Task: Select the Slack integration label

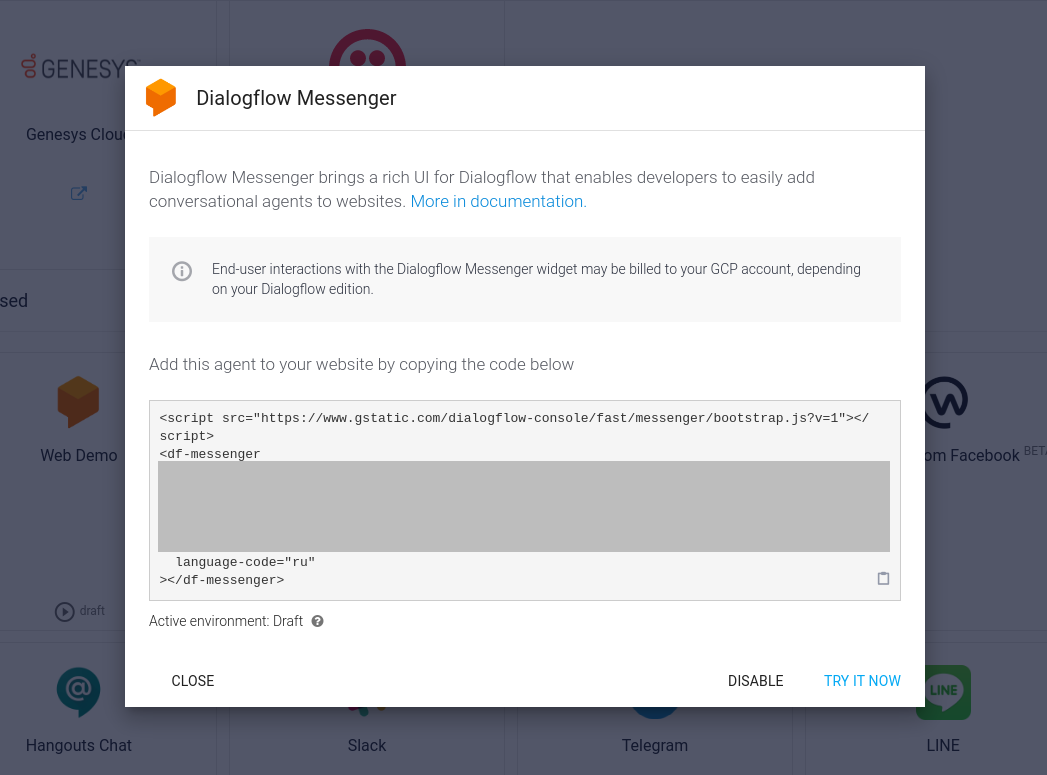Action: (x=367, y=746)
